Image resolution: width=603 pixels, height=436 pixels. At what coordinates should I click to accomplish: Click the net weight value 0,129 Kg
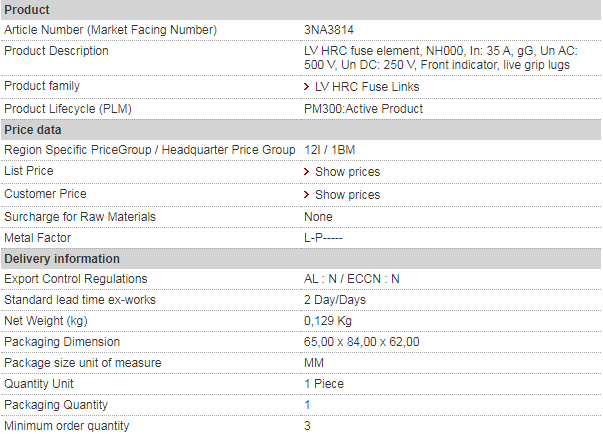328,321
